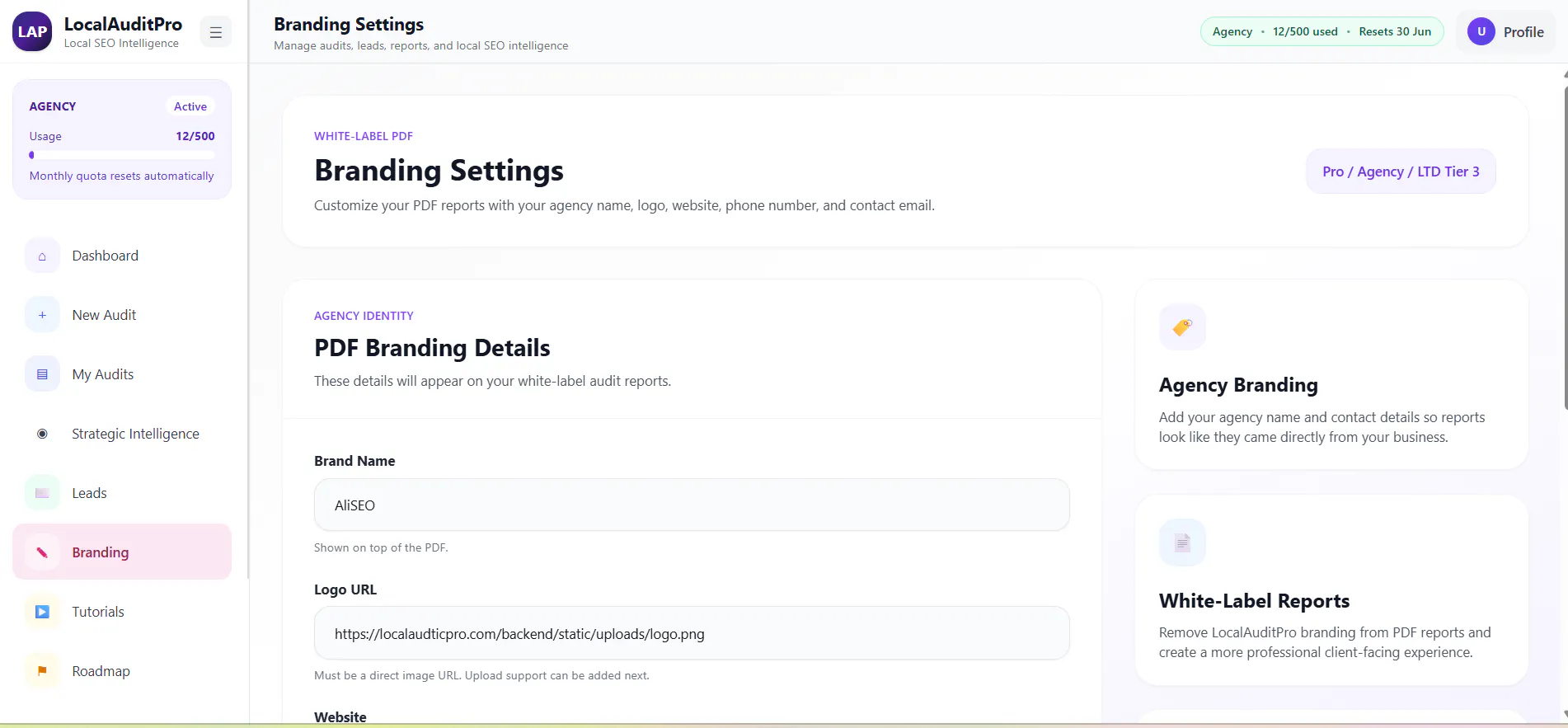Click the Tutorials play icon
This screenshot has width=1568, height=728.
[x=42, y=612]
